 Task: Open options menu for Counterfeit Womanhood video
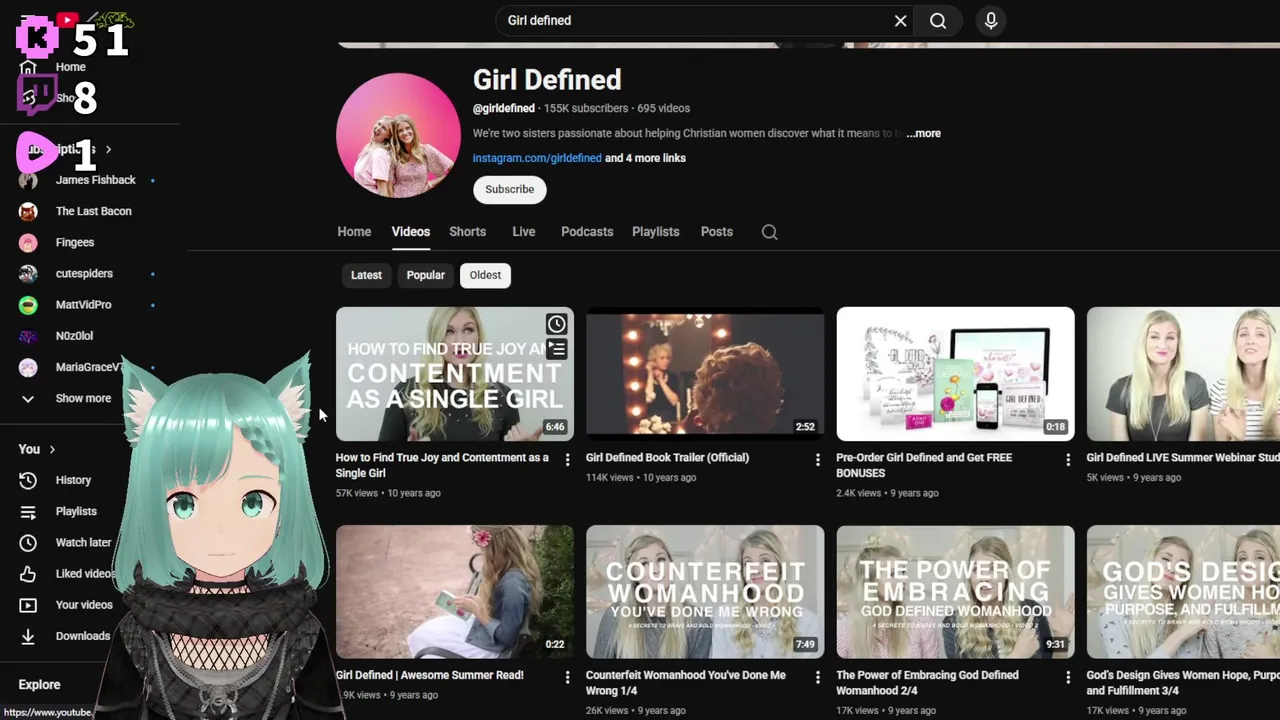[817, 677]
